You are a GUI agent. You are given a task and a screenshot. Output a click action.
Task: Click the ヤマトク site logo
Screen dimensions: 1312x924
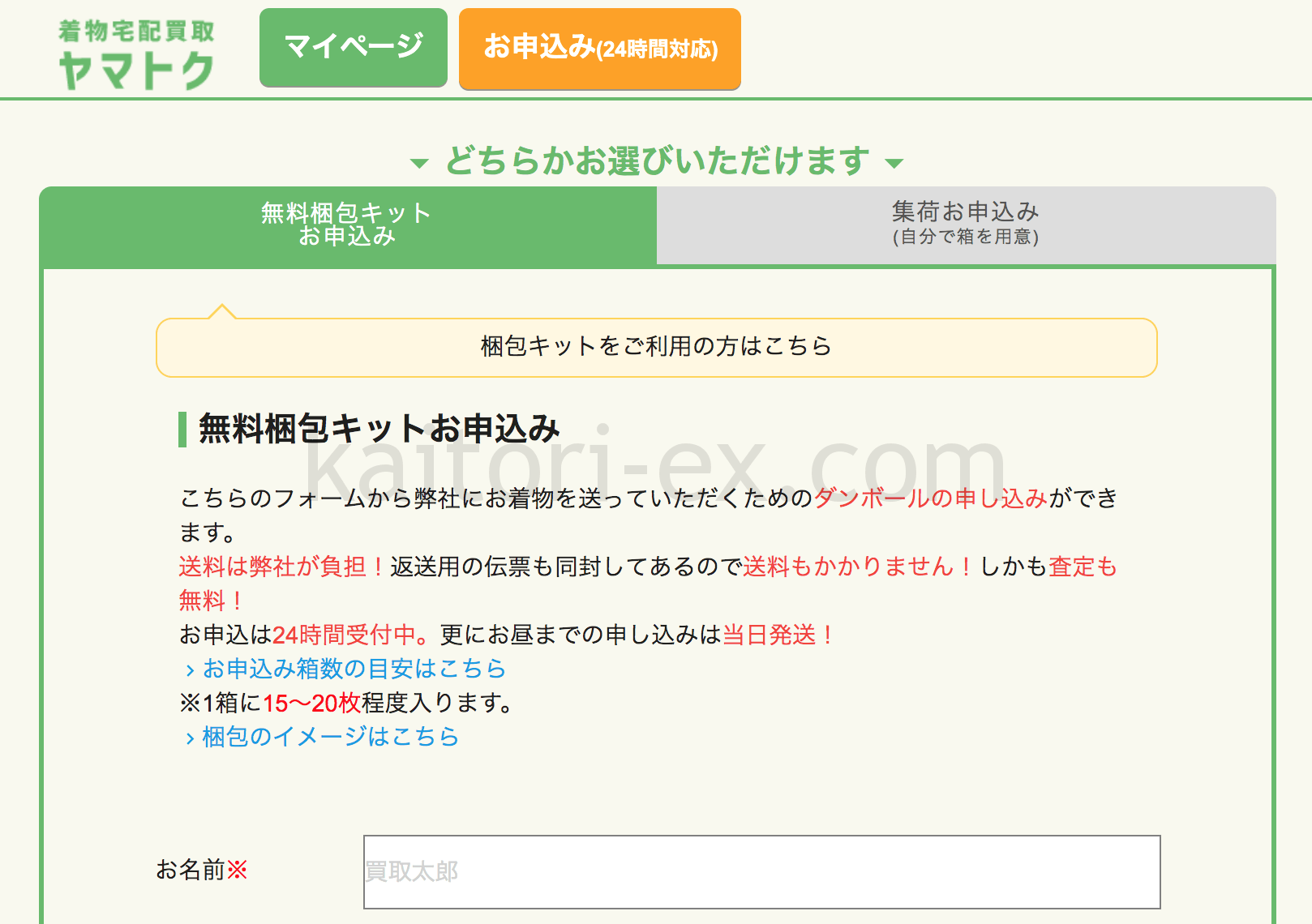click(136, 54)
